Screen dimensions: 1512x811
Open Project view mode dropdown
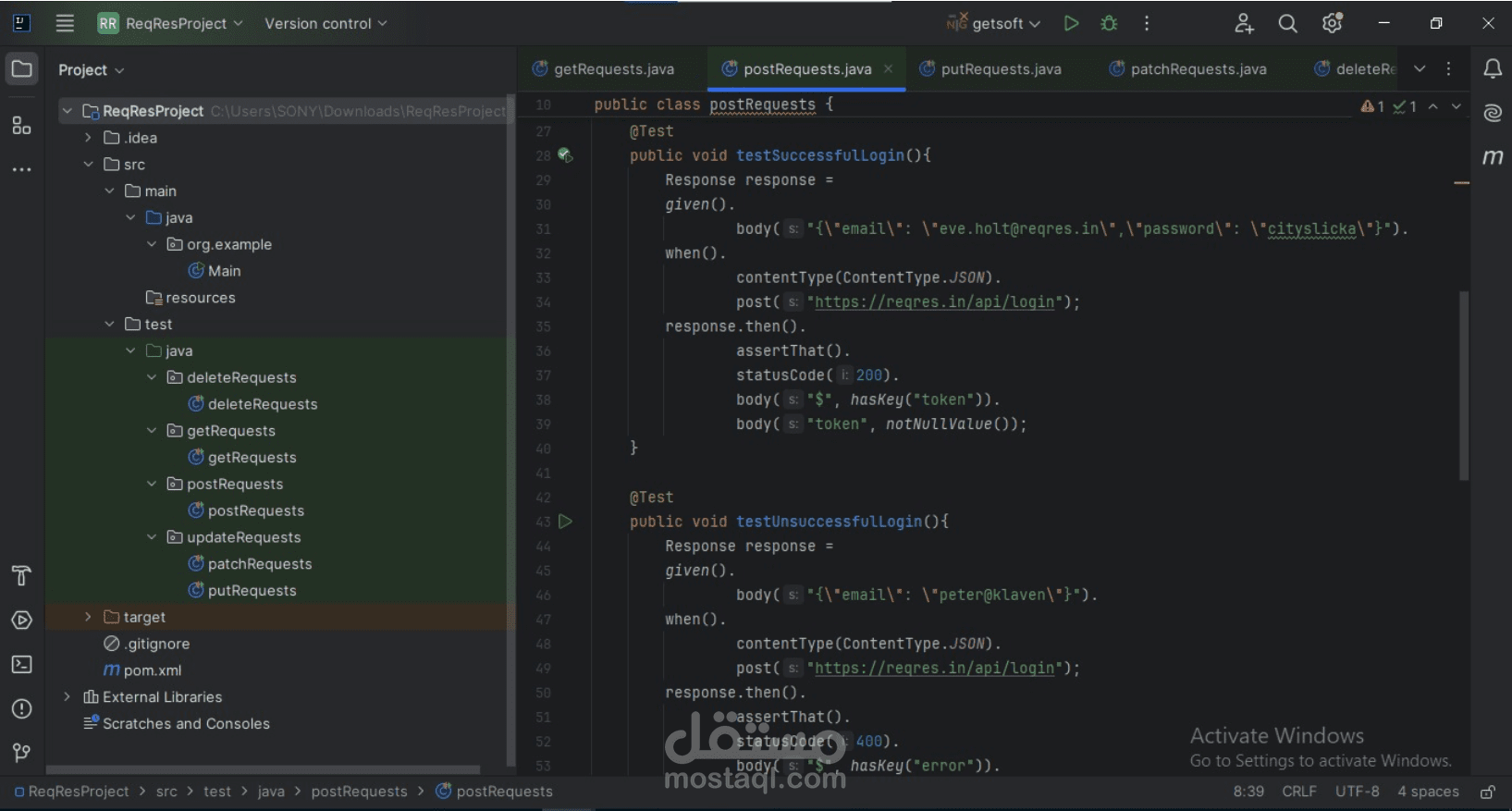[91, 69]
